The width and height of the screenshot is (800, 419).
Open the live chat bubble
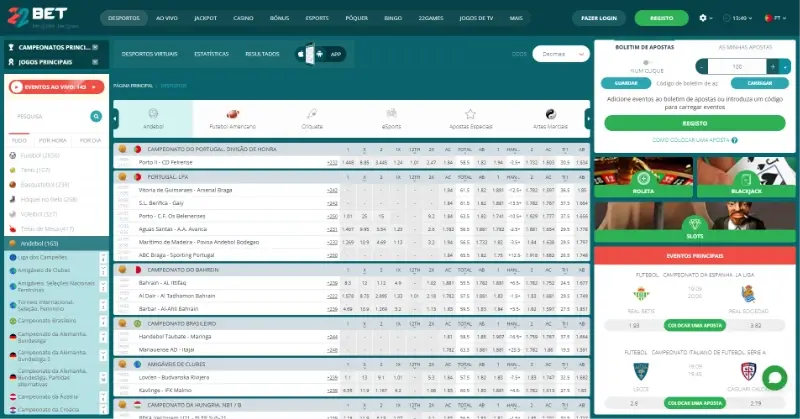click(774, 378)
